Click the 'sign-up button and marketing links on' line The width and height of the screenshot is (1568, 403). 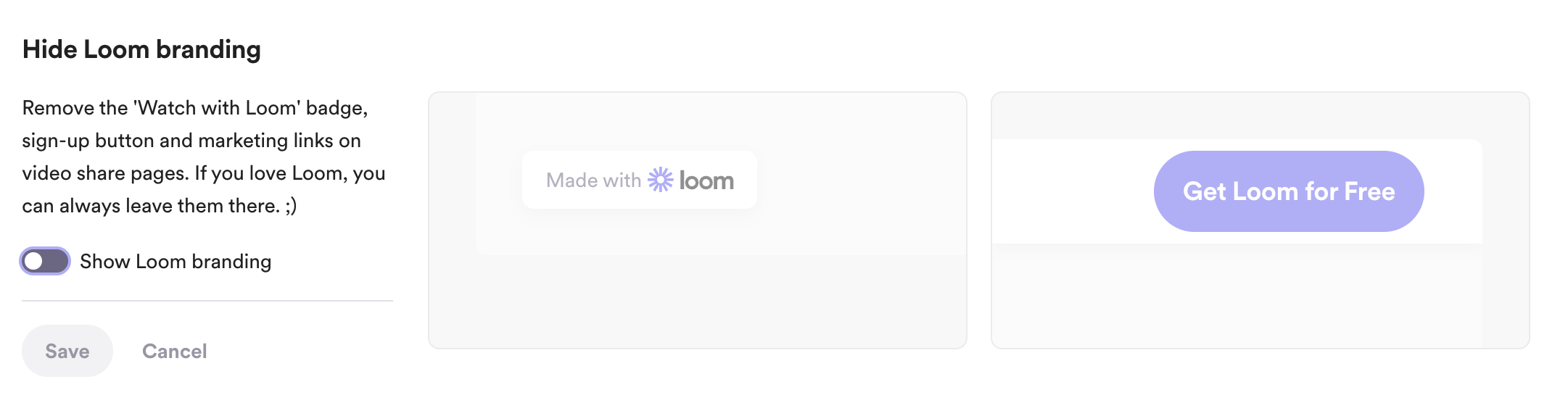191,141
